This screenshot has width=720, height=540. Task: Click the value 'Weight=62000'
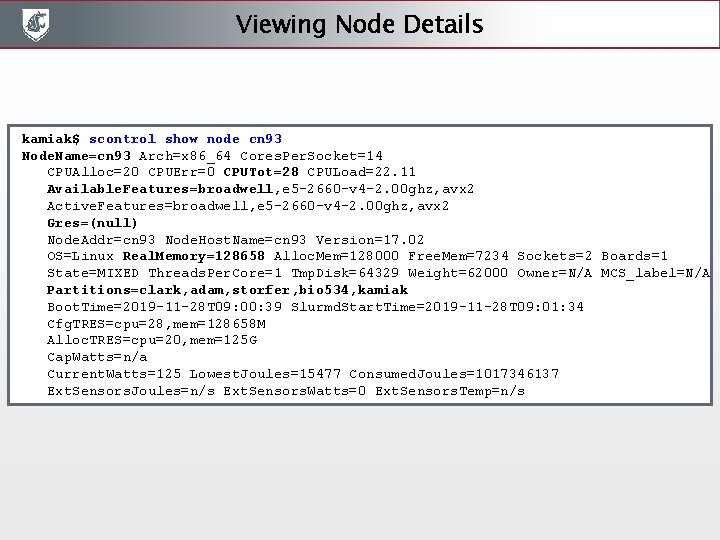pos(458,273)
